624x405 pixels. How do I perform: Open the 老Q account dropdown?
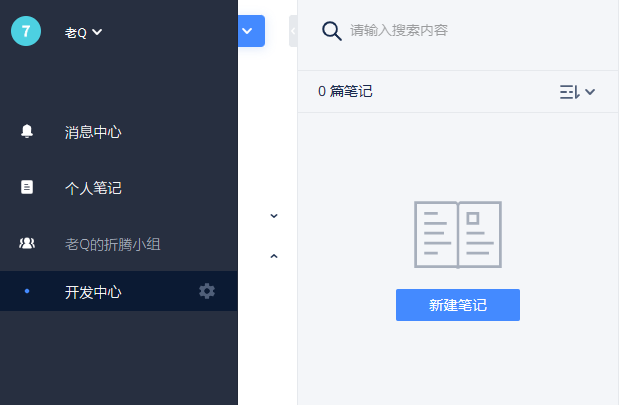pos(83,32)
